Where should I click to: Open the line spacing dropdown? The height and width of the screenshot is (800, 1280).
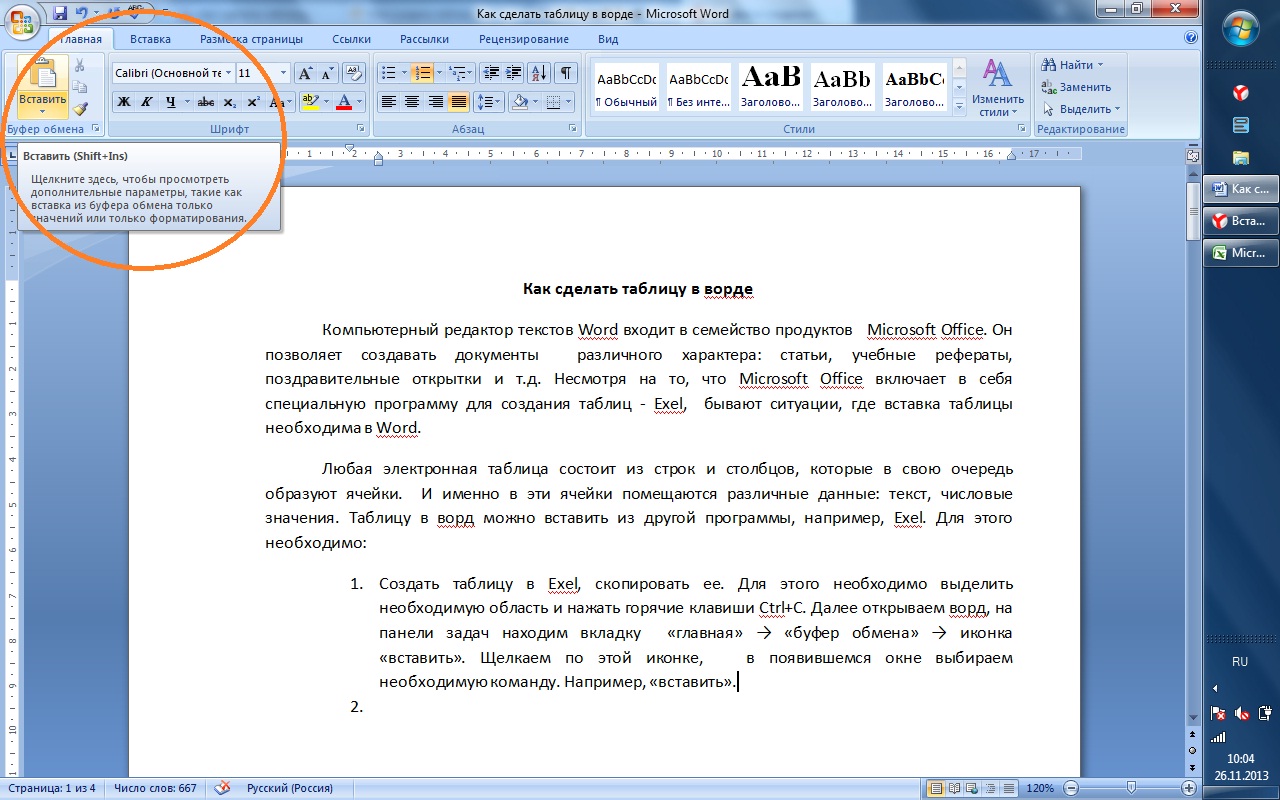(x=489, y=102)
